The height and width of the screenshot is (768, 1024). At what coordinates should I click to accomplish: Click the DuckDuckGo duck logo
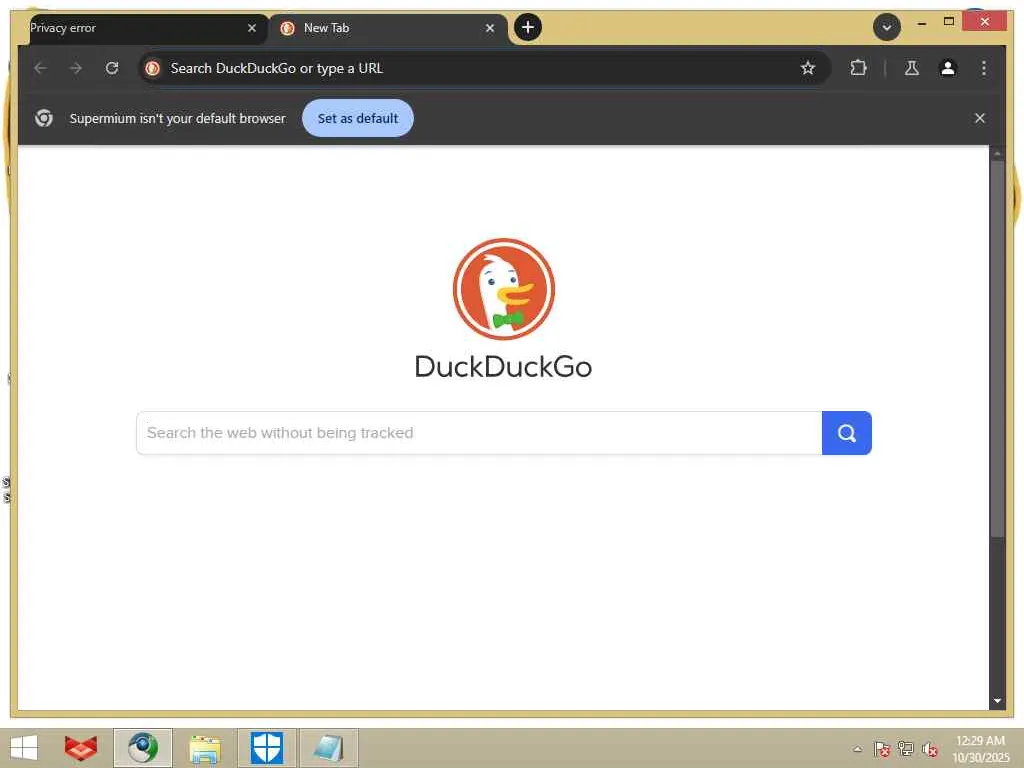pyautogui.click(x=504, y=289)
